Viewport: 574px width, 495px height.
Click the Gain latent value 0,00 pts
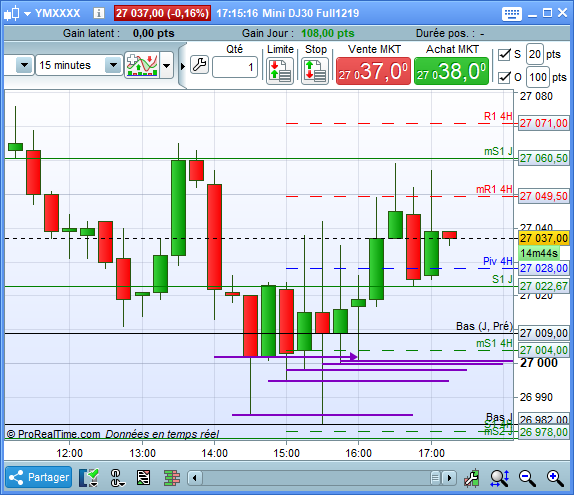(x=153, y=33)
